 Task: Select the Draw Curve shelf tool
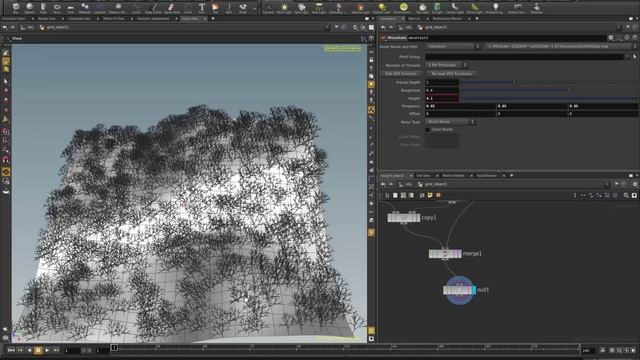(153, 8)
